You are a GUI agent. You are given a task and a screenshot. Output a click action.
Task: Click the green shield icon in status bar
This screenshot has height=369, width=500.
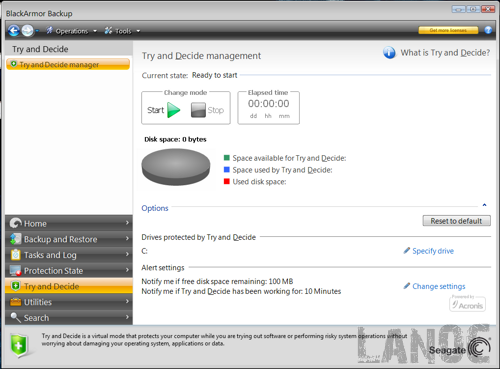click(x=19, y=345)
